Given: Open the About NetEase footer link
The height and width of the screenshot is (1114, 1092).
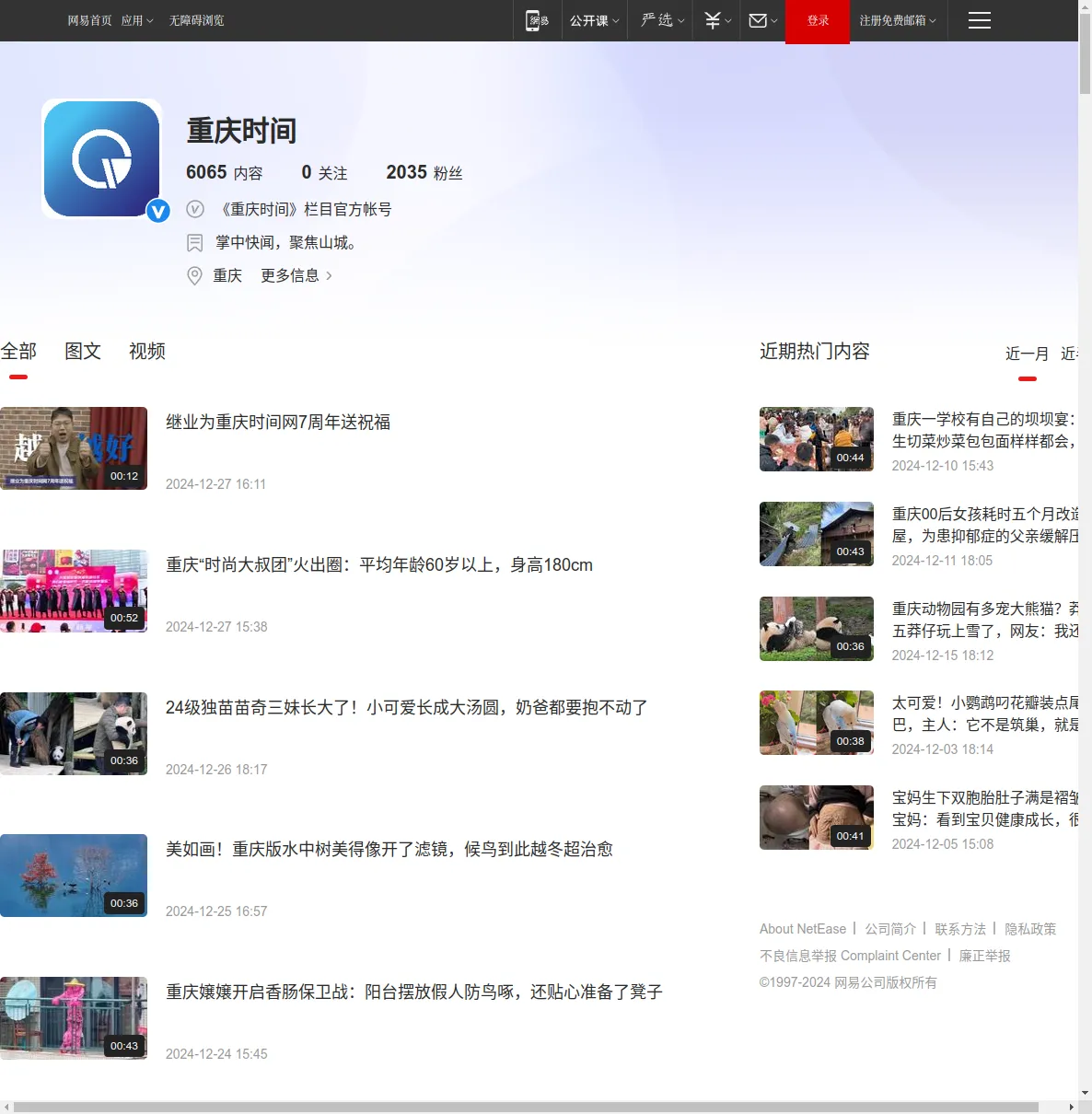Looking at the screenshot, I should [803, 929].
